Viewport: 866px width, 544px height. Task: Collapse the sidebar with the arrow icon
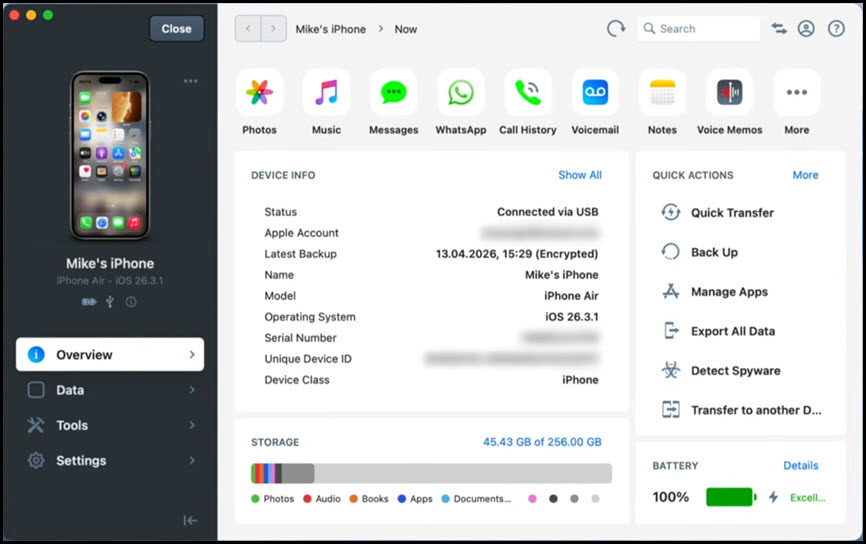coord(190,520)
